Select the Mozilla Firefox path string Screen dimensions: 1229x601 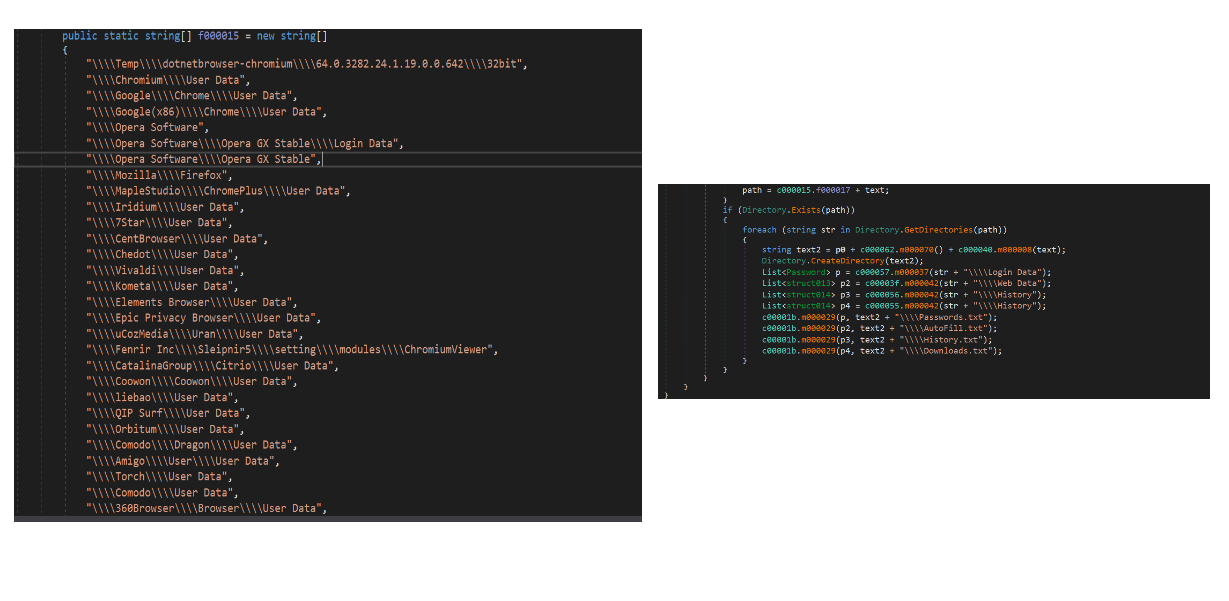pyautogui.click(x=159, y=175)
